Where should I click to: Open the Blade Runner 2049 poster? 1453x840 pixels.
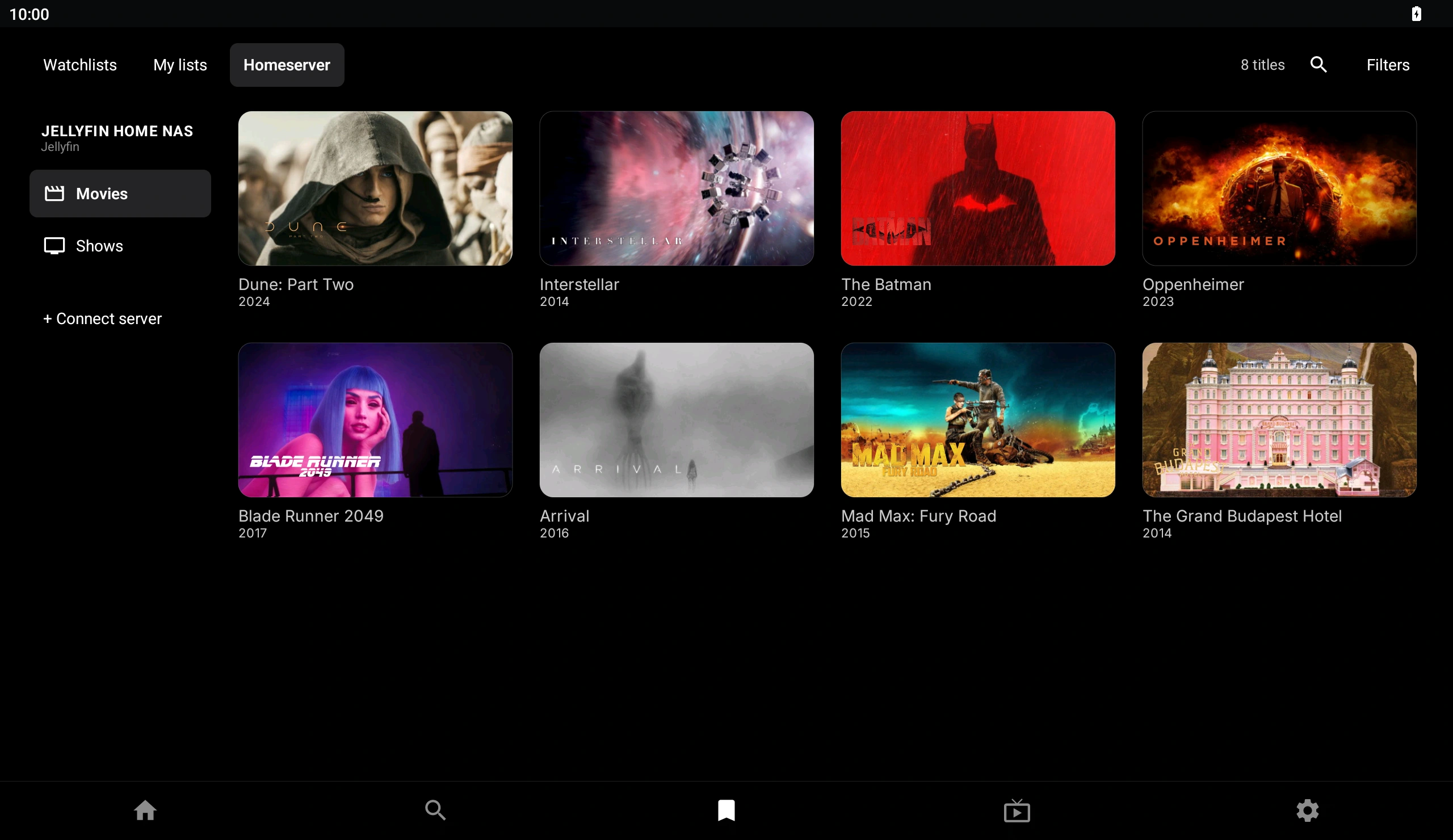tap(375, 419)
